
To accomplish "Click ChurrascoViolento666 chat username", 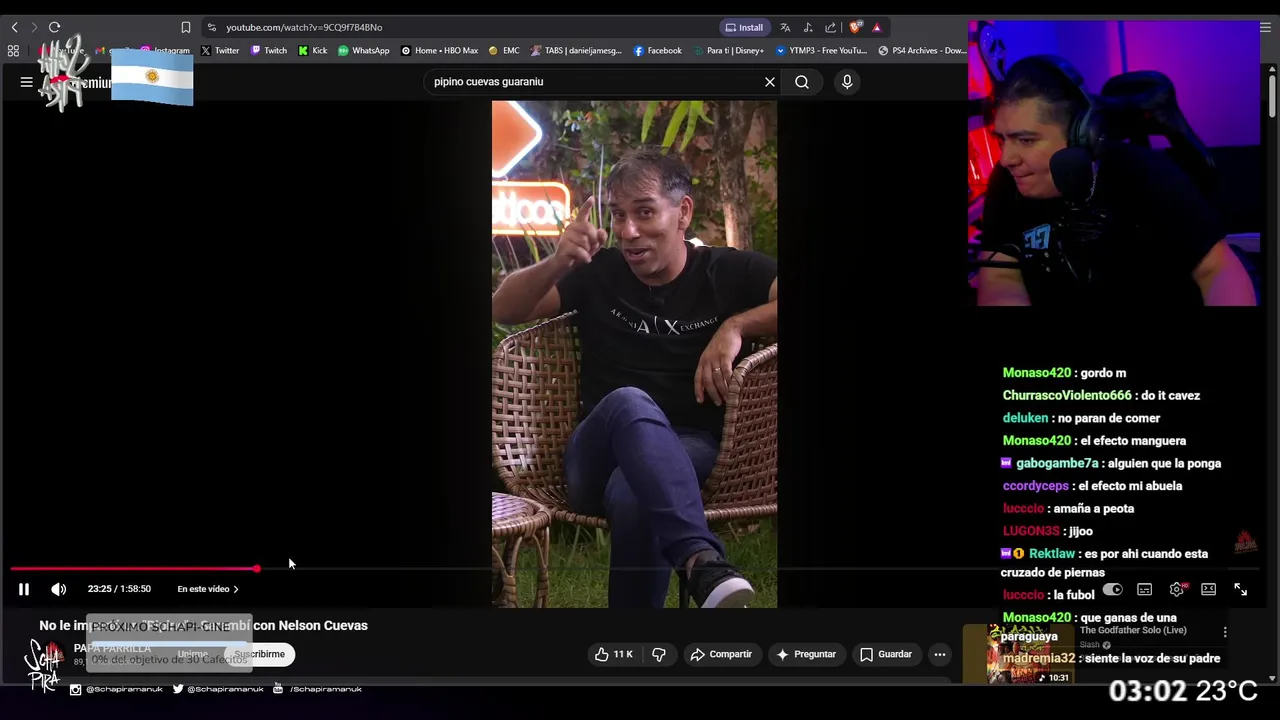I will (x=1067, y=395).
